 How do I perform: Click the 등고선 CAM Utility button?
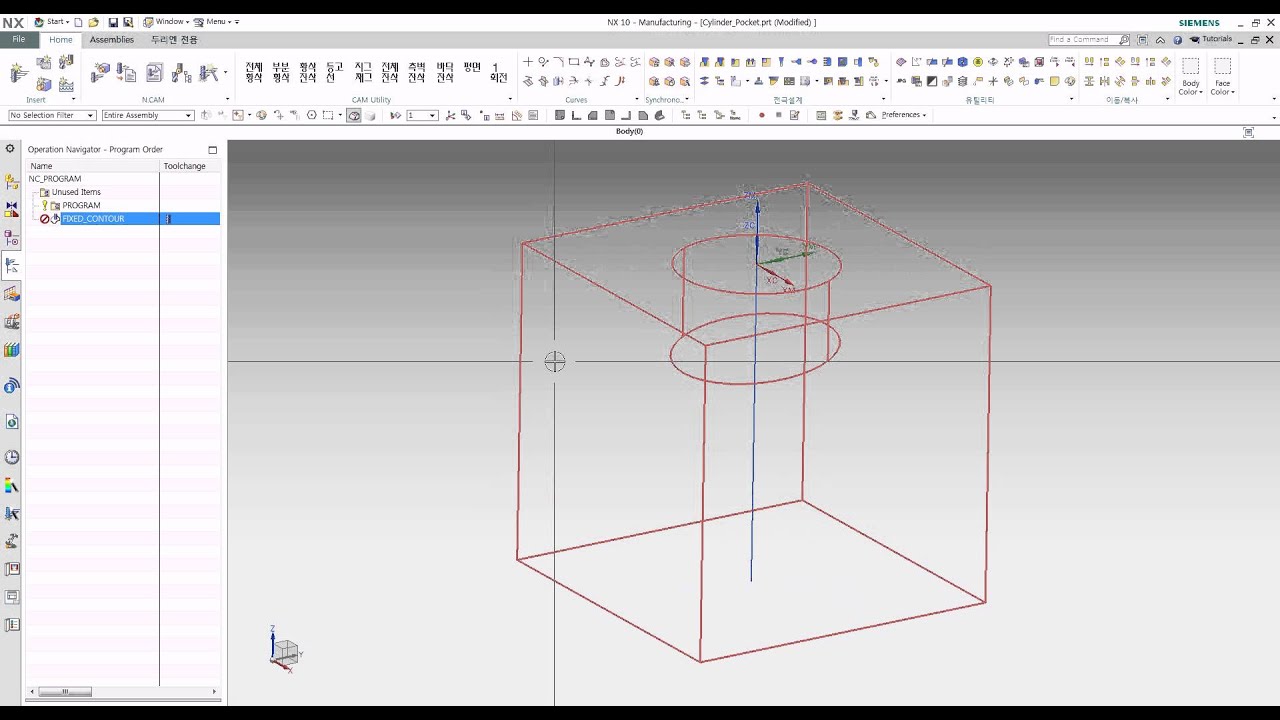click(x=335, y=73)
